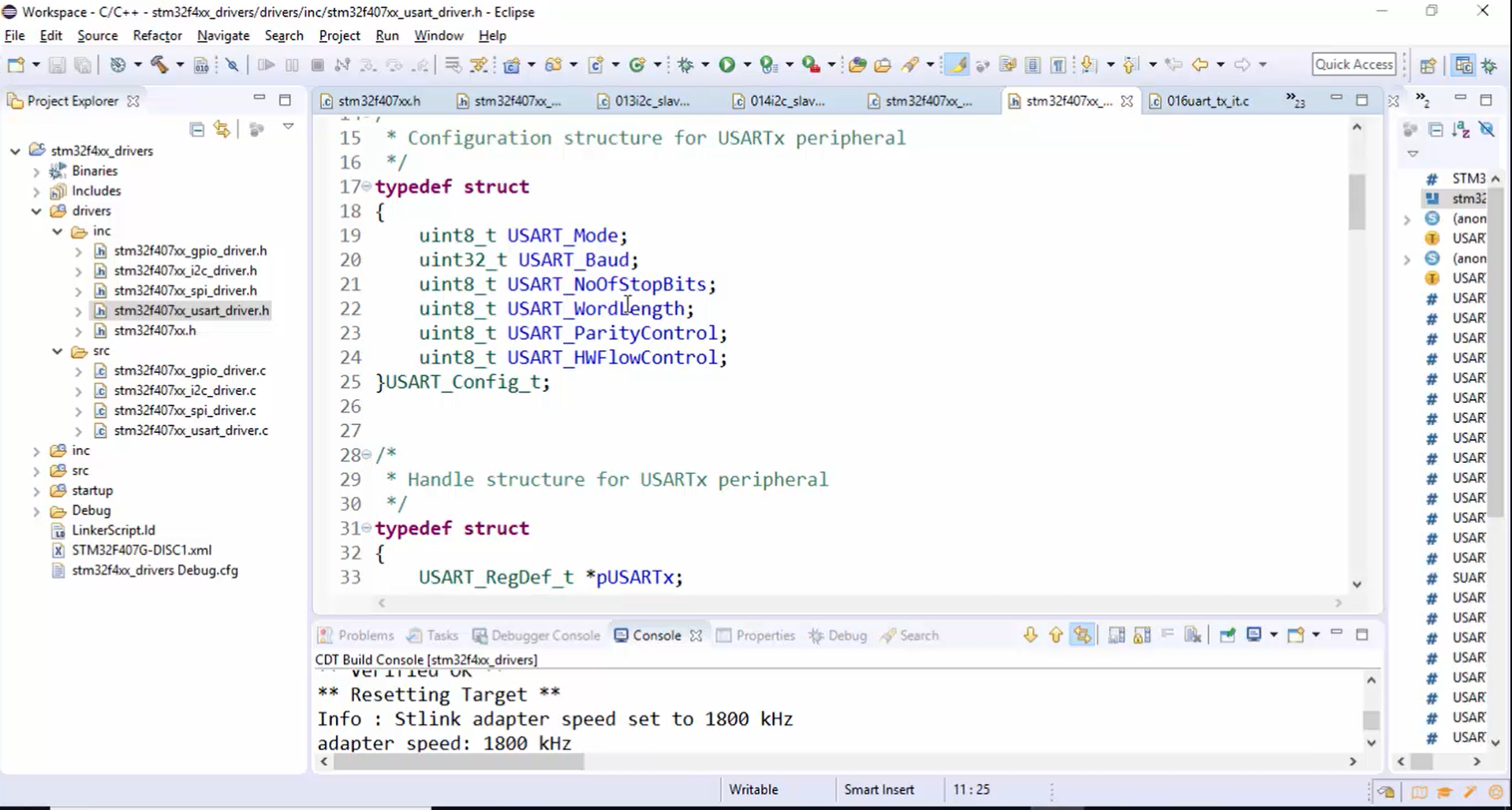
Task: Click the tutorials graduation cap status icon
Action: [1444, 792]
